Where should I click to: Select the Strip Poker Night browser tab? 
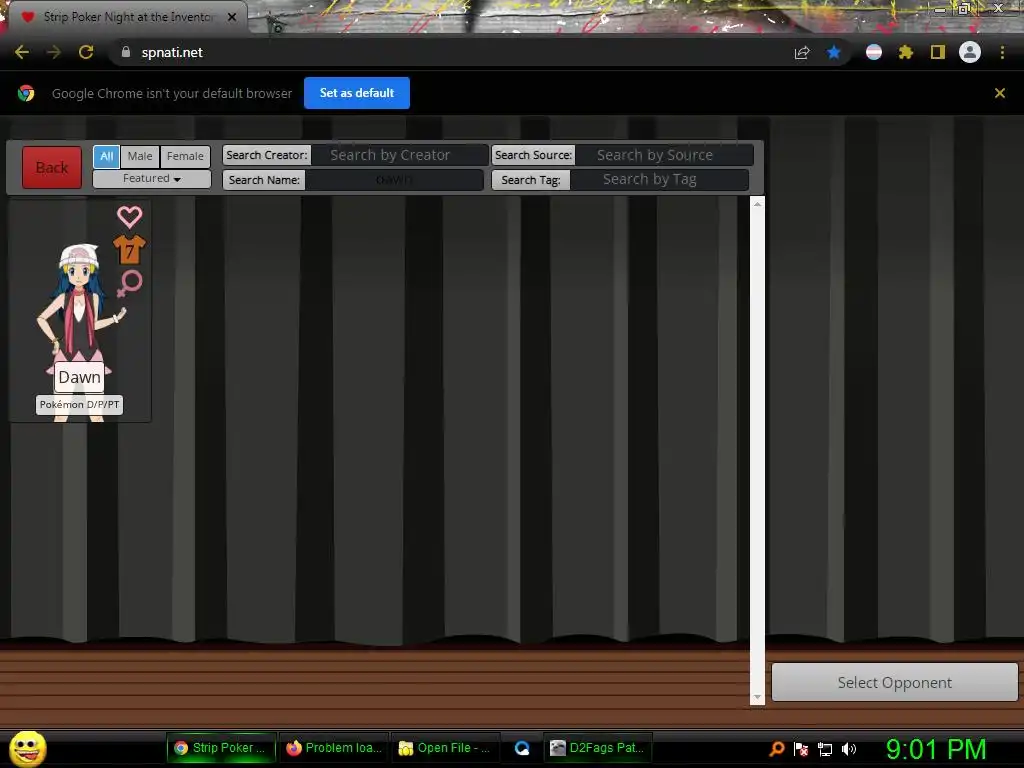point(127,17)
